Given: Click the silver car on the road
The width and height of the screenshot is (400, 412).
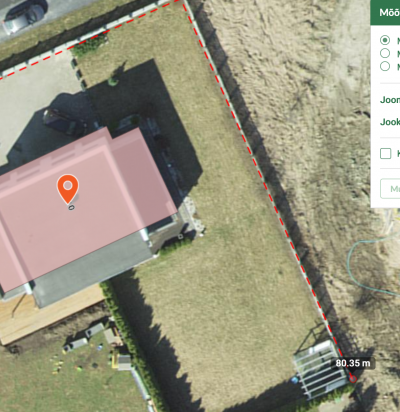Looking at the screenshot, I should click(x=24, y=17).
